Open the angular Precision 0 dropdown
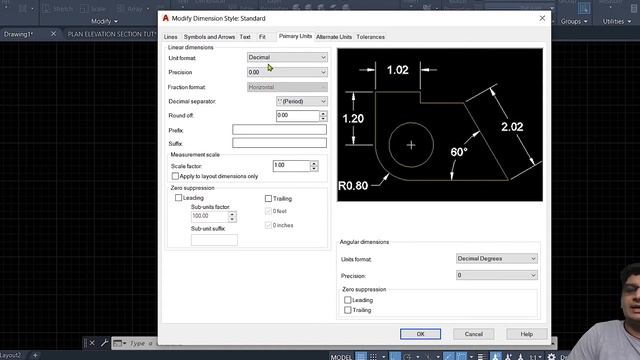 click(496, 275)
